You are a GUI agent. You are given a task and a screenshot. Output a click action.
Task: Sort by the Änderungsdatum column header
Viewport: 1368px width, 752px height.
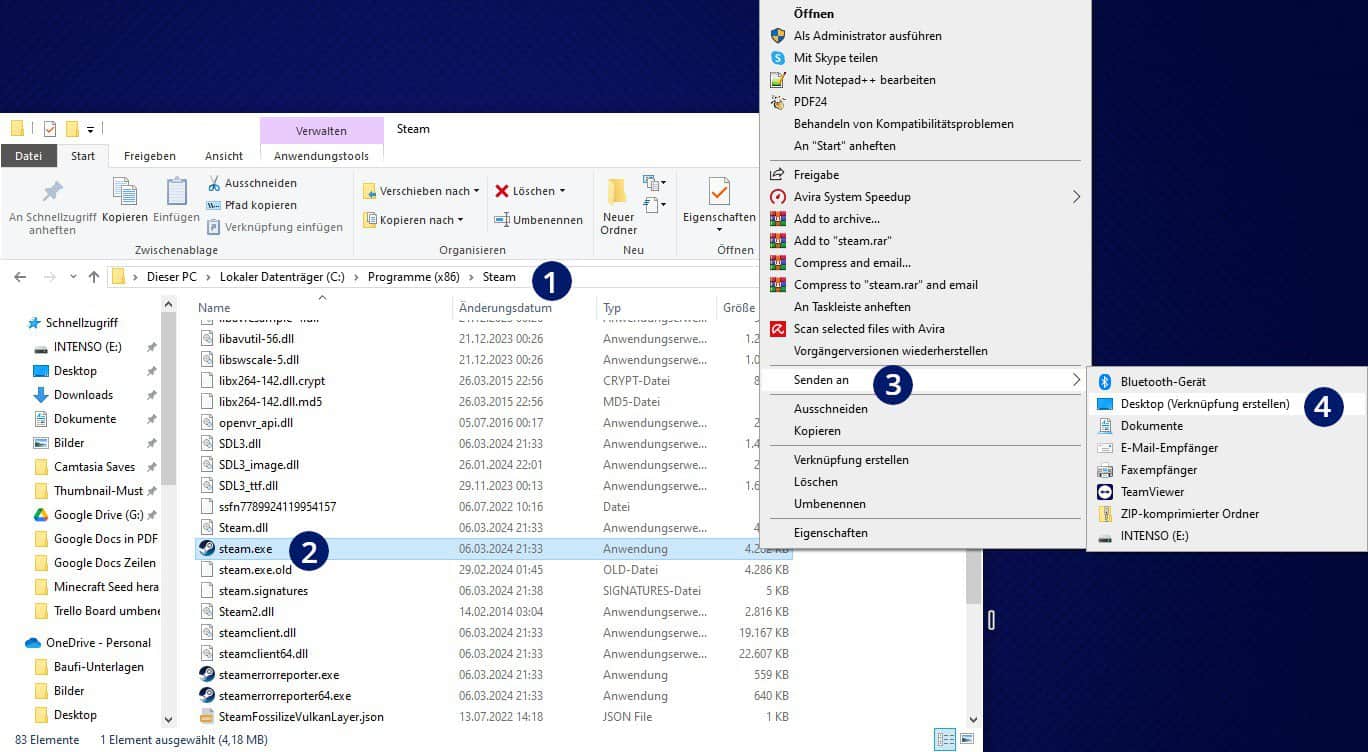505,308
